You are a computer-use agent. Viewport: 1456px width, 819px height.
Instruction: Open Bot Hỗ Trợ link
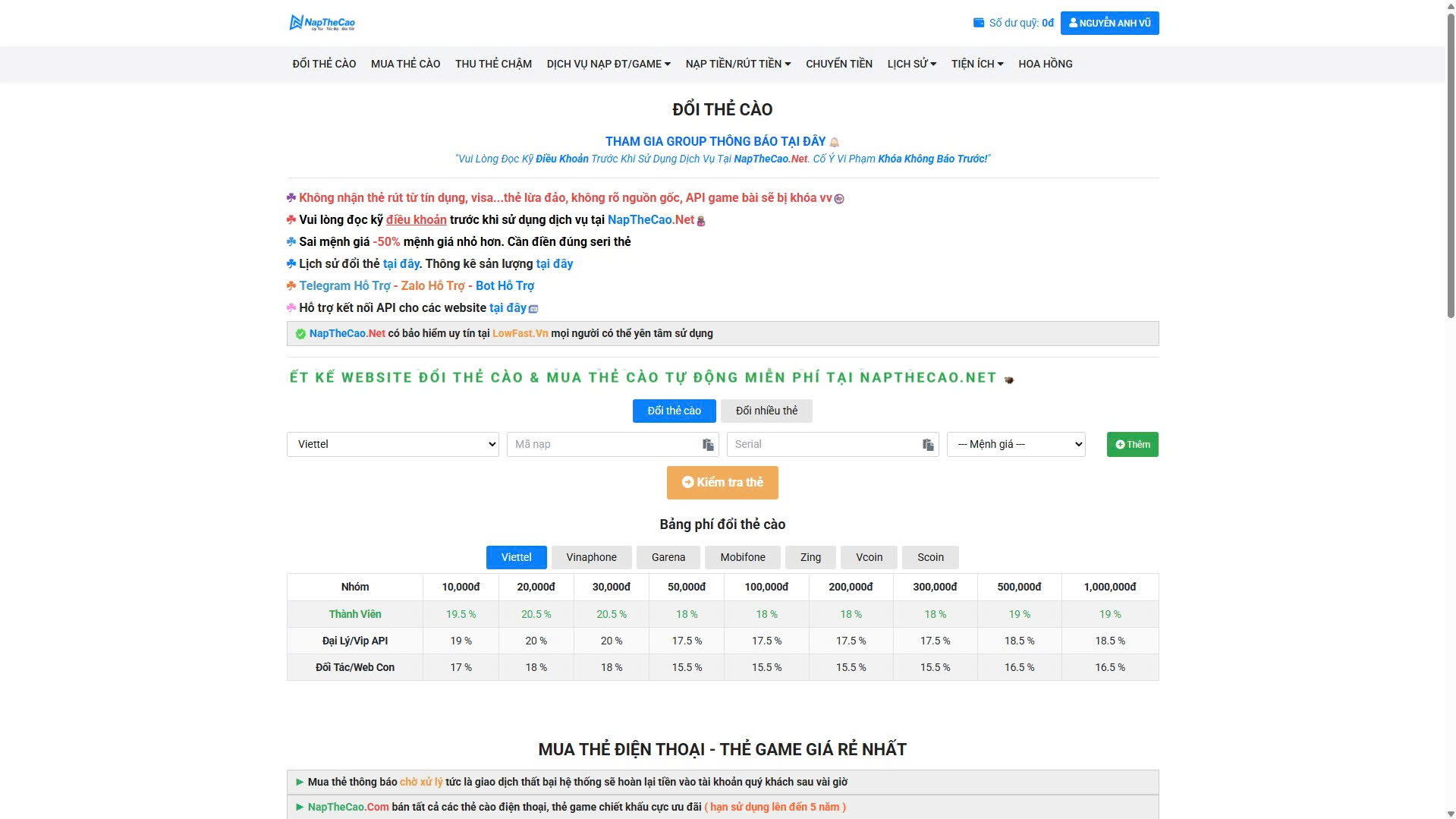pyautogui.click(x=505, y=286)
